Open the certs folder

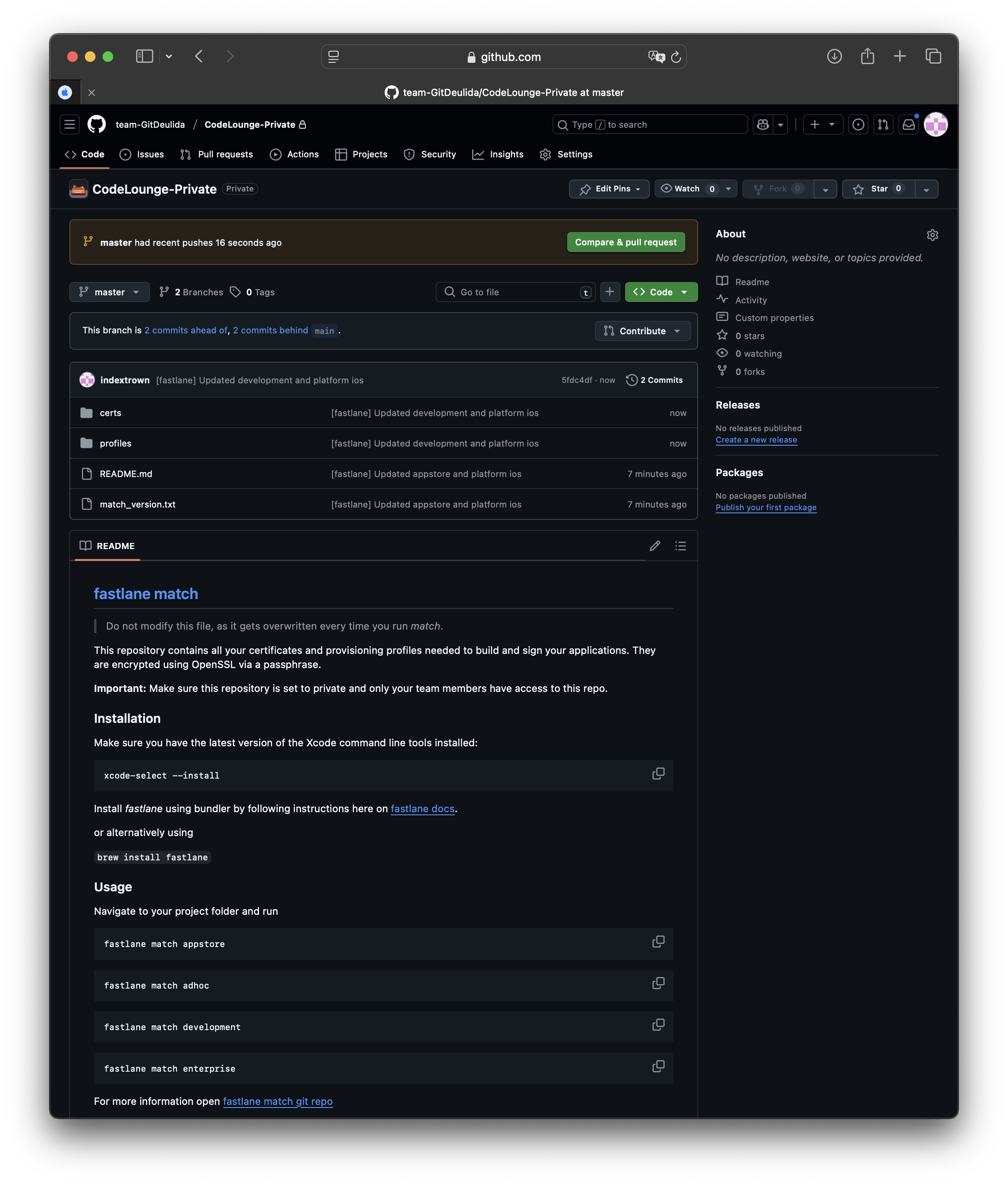click(110, 412)
